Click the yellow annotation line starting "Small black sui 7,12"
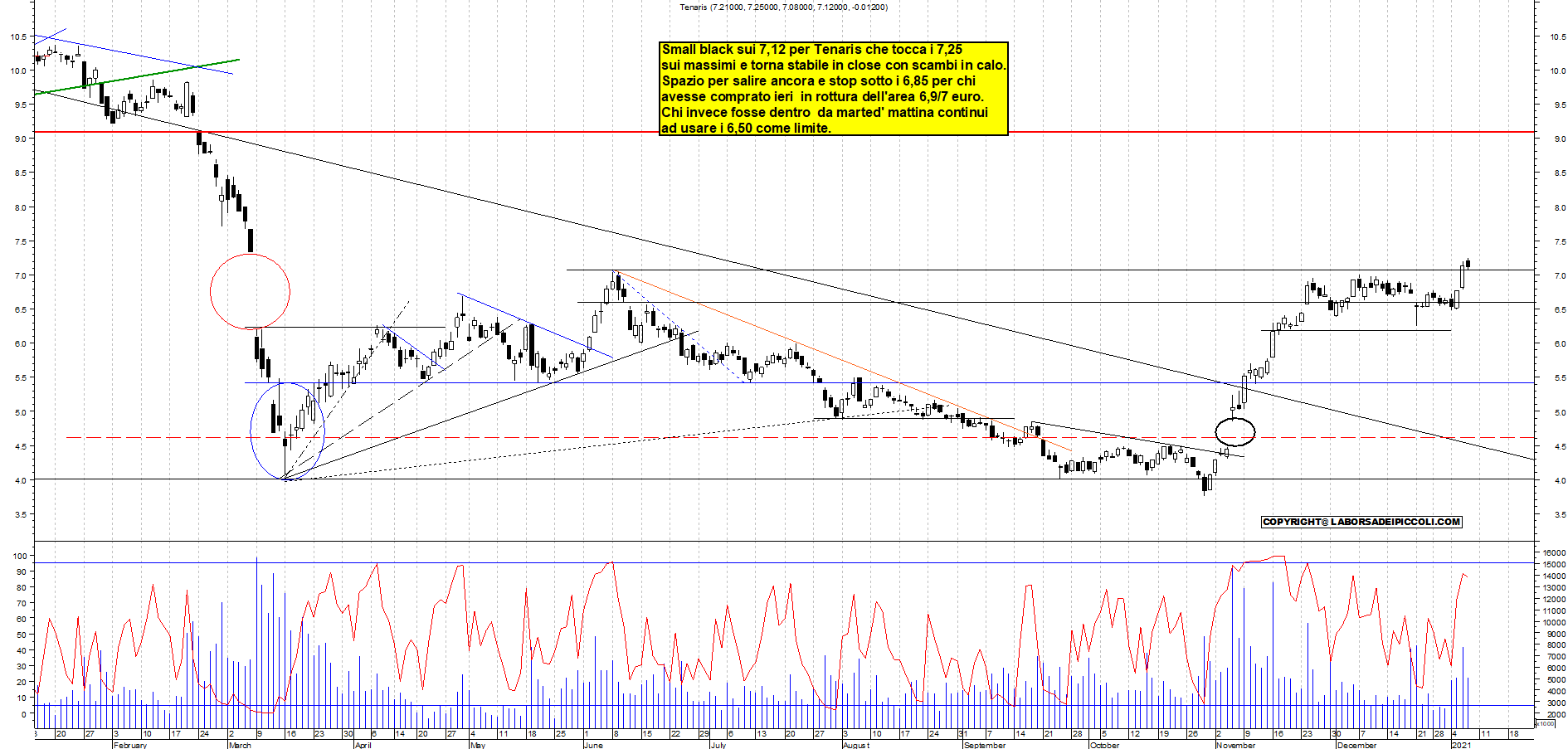Image resolution: width=1568 pixels, height=749 pixels. pos(811,50)
